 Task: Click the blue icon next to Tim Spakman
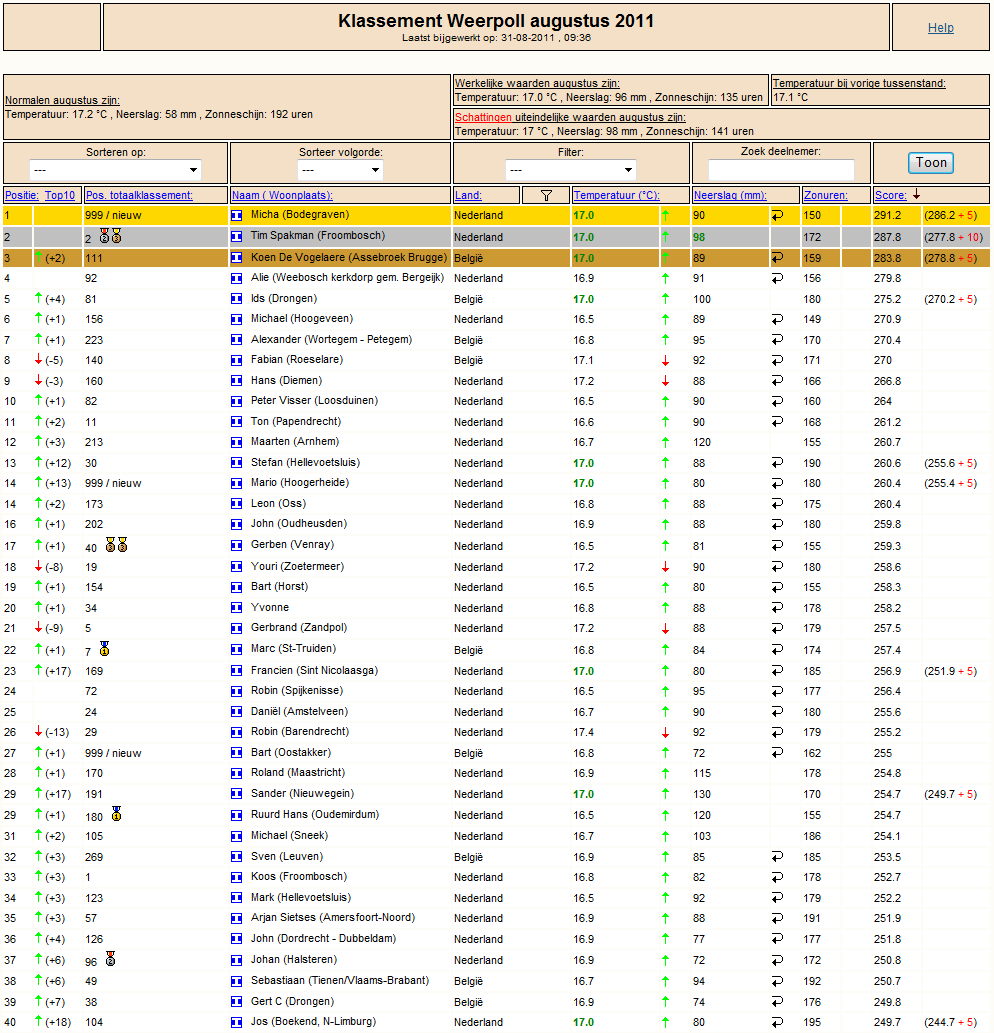point(236,236)
